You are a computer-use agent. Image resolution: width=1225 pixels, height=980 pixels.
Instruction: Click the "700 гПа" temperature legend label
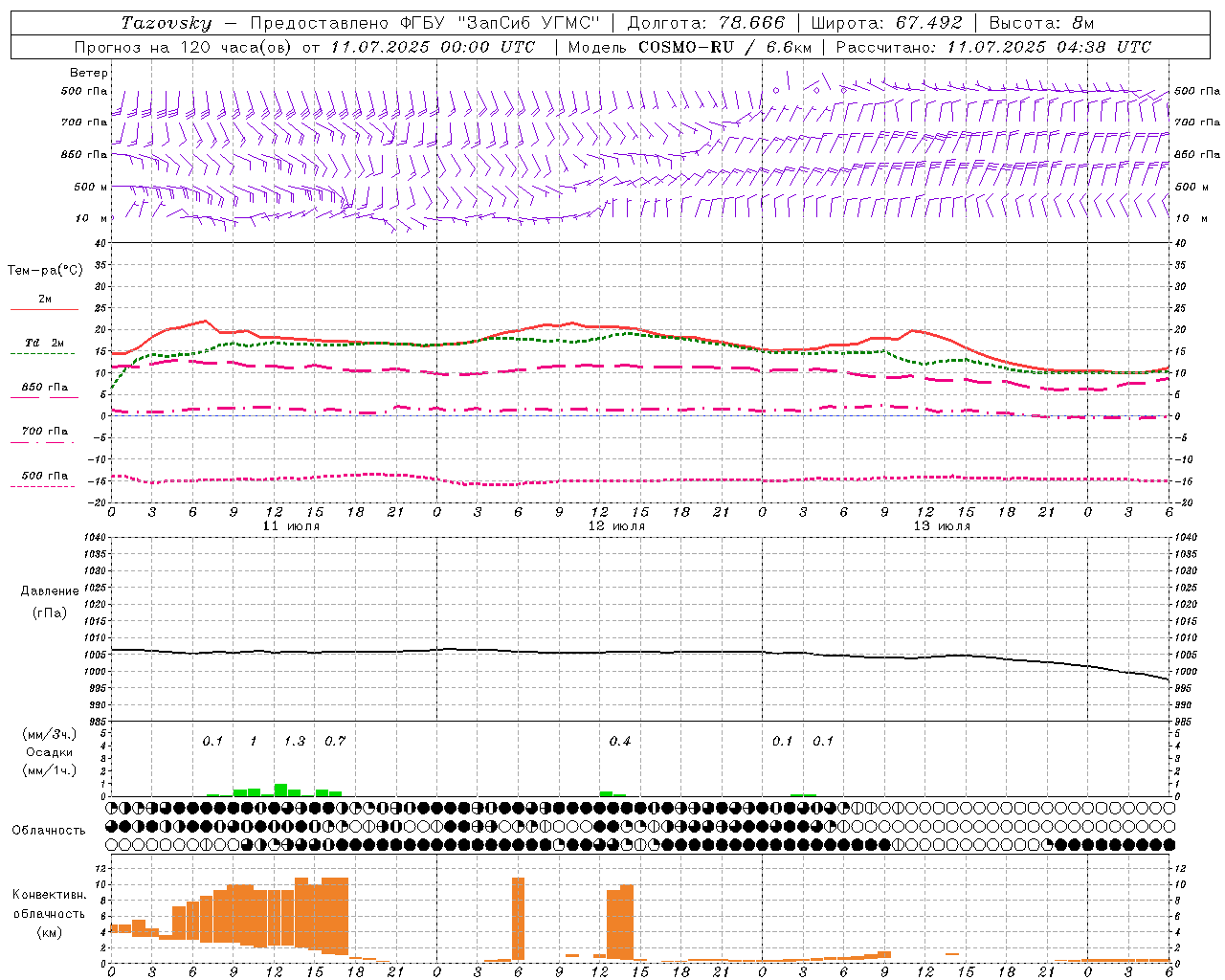coord(44,432)
